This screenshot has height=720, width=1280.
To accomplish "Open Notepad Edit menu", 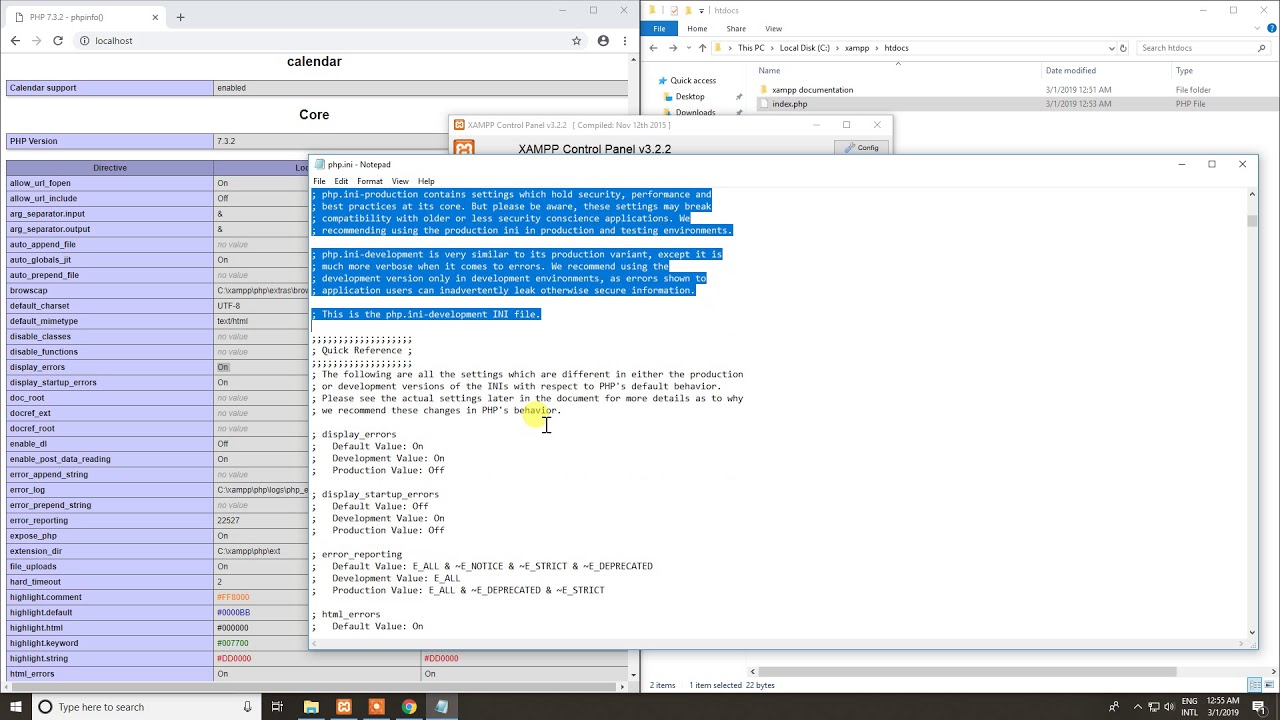I will click(x=341, y=181).
